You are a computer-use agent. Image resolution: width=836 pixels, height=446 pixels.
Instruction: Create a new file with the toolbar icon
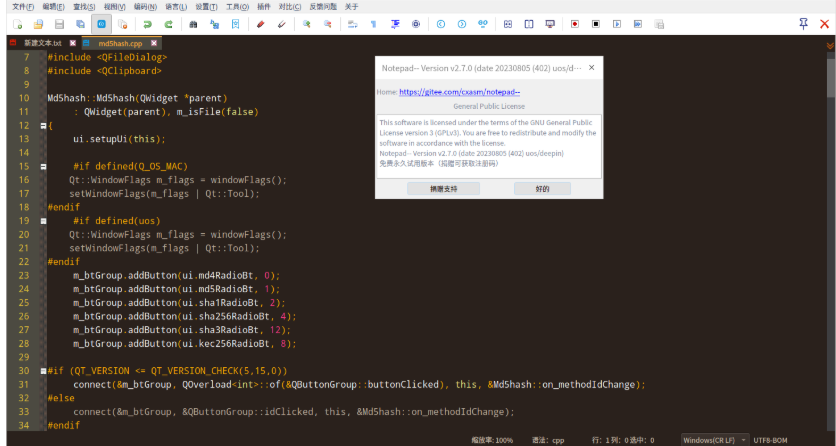tap(18, 24)
